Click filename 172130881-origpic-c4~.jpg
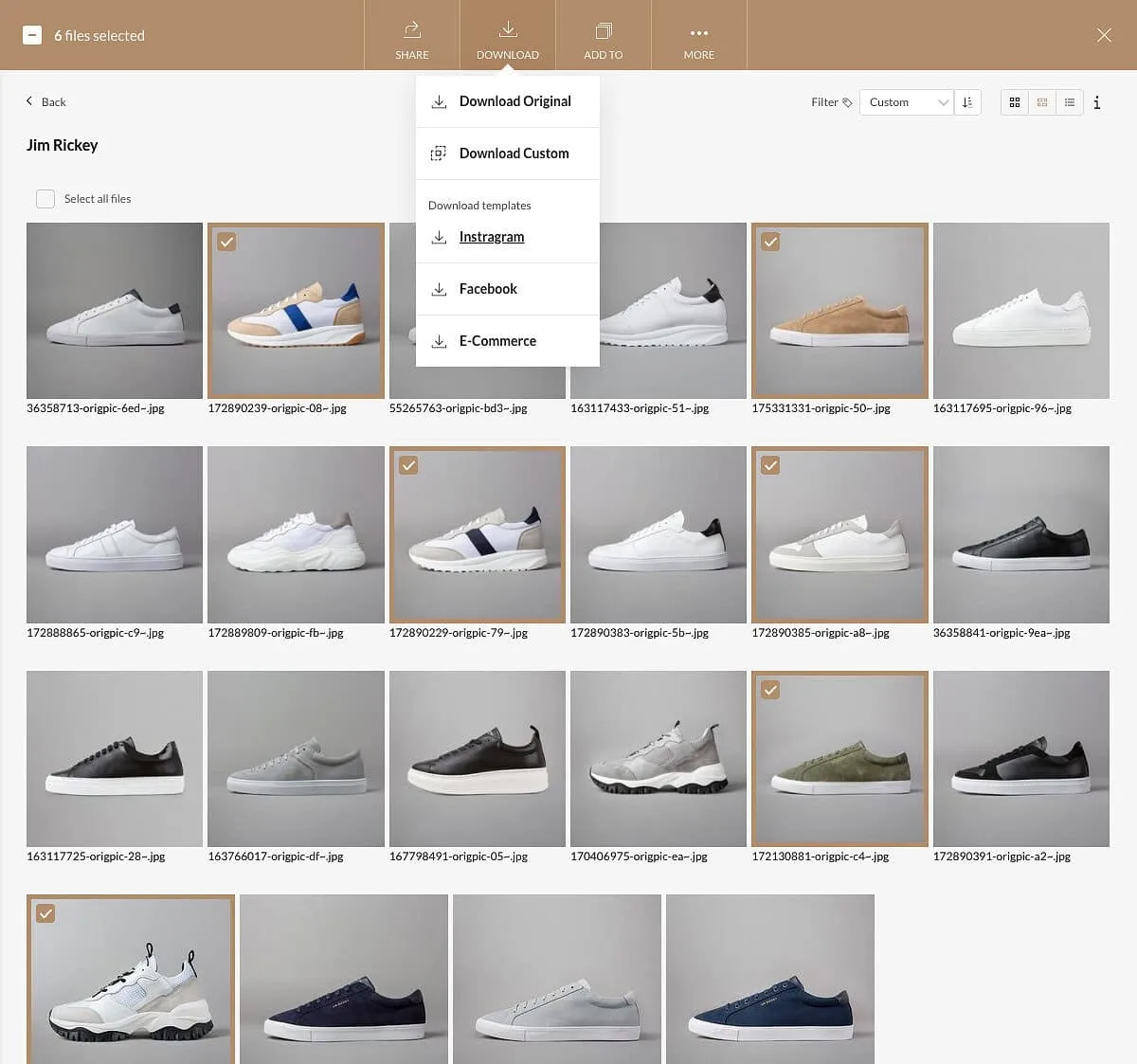 coord(821,857)
